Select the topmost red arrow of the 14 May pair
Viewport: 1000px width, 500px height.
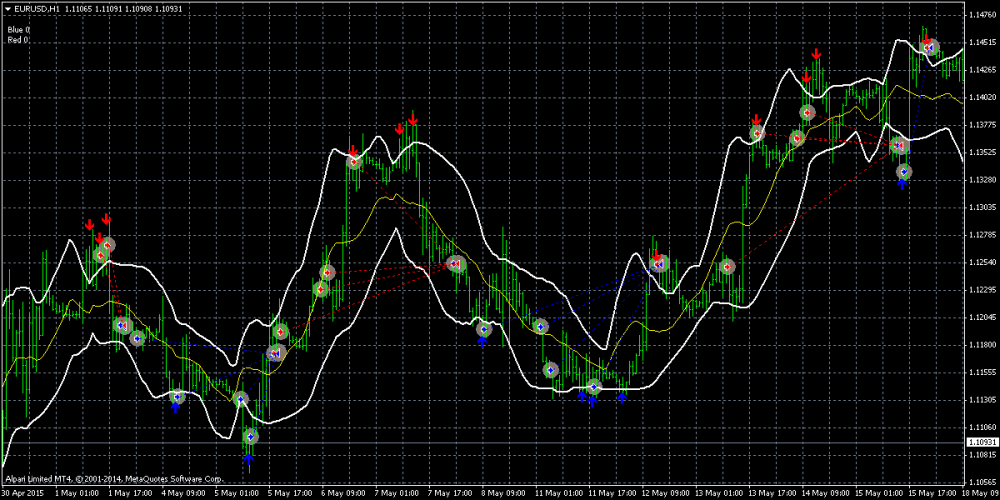pos(816,54)
